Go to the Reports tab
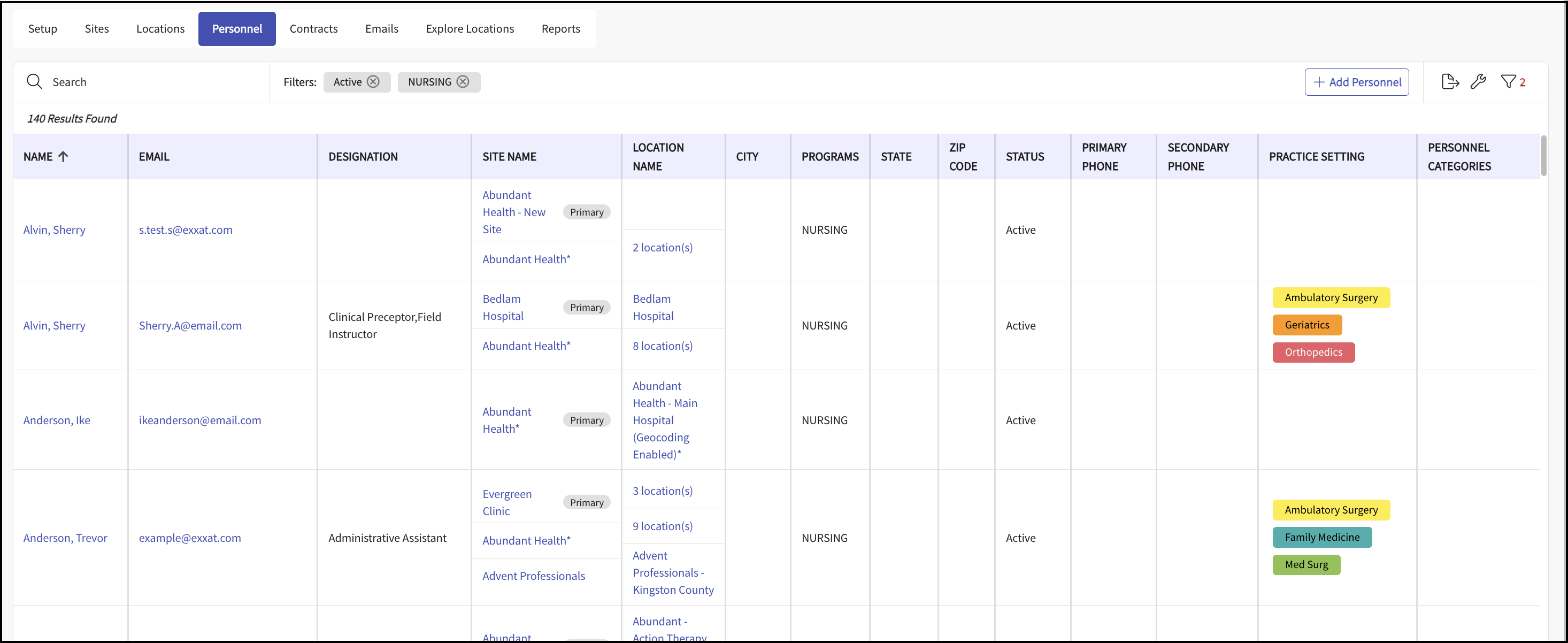 (560, 28)
